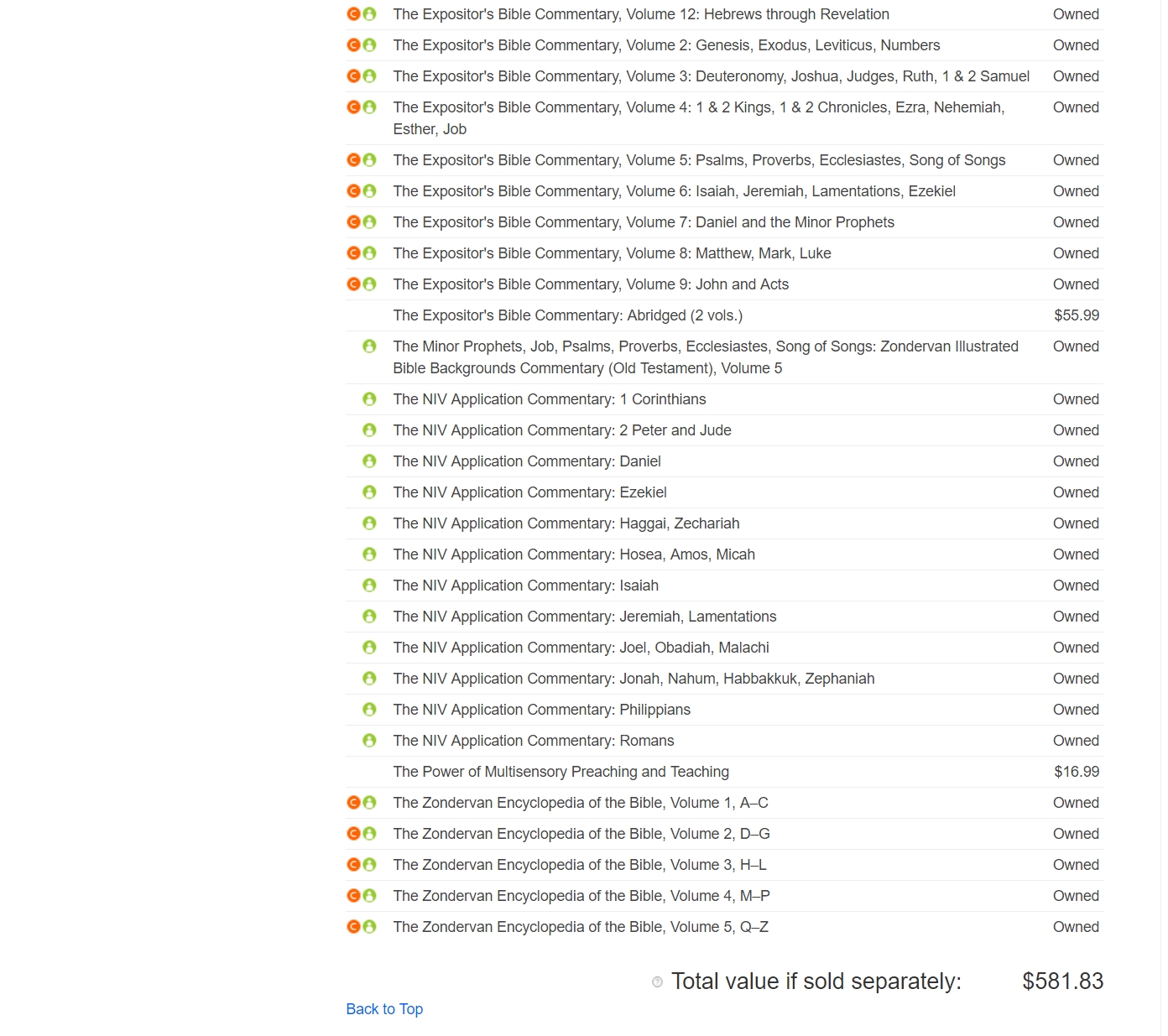Click the green icon beside NIV Application: Philippians
This screenshot has width=1168, height=1036.
pyautogui.click(x=369, y=710)
